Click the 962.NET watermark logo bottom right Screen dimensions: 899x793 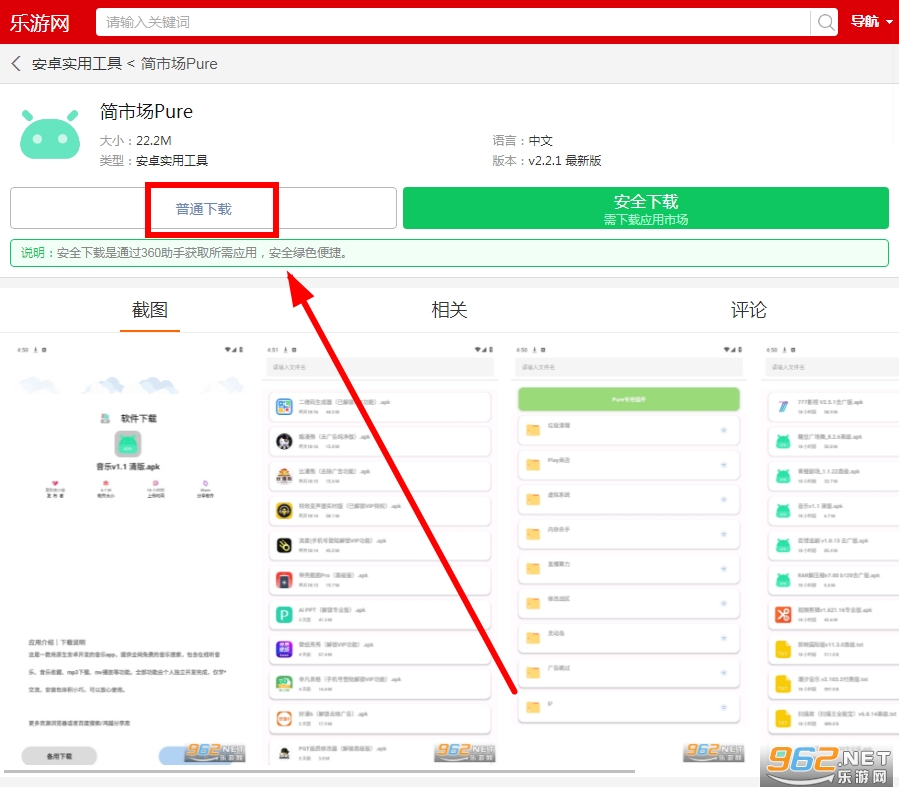point(826,765)
